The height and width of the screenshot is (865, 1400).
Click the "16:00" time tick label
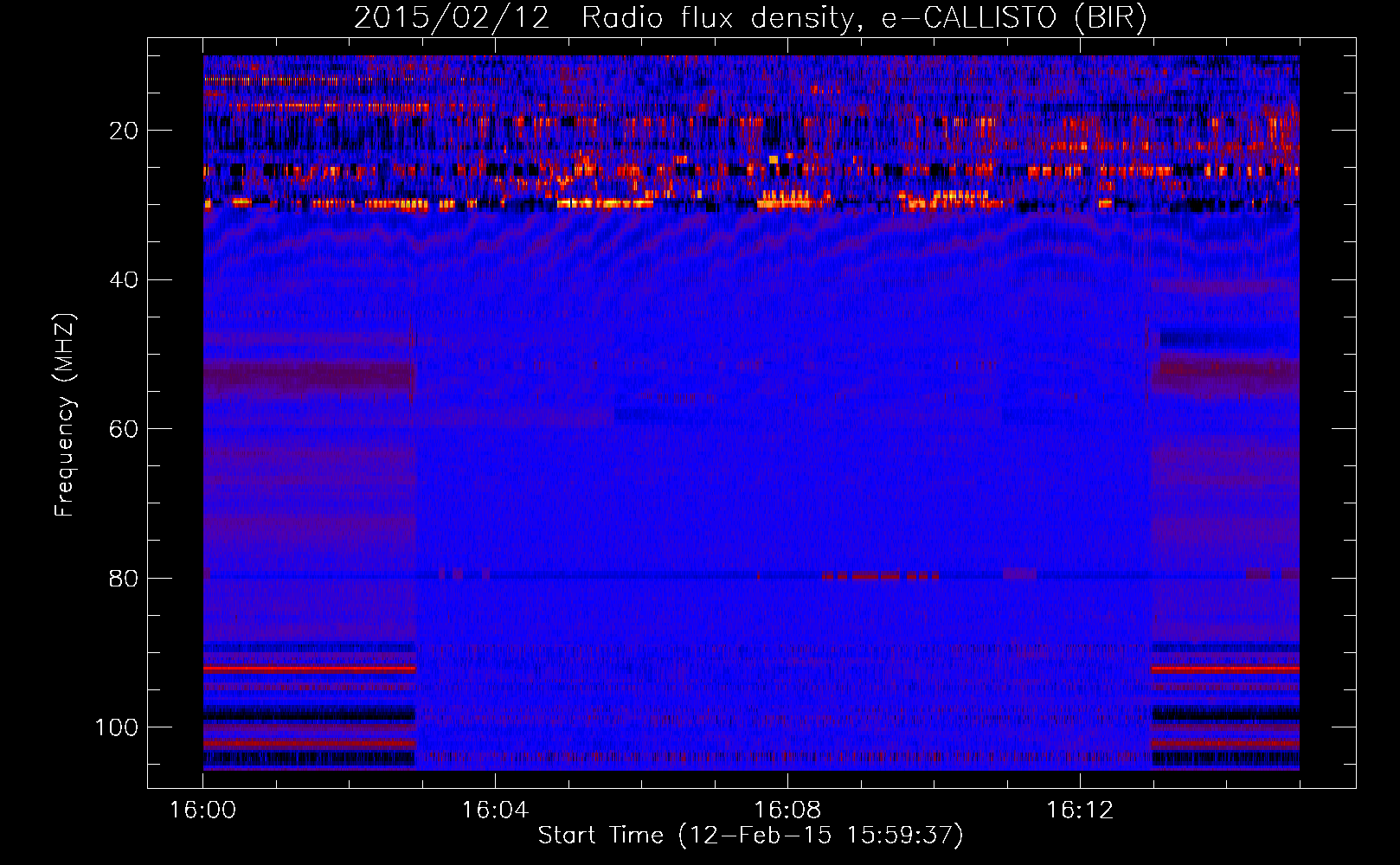click(x=202, y=810)
